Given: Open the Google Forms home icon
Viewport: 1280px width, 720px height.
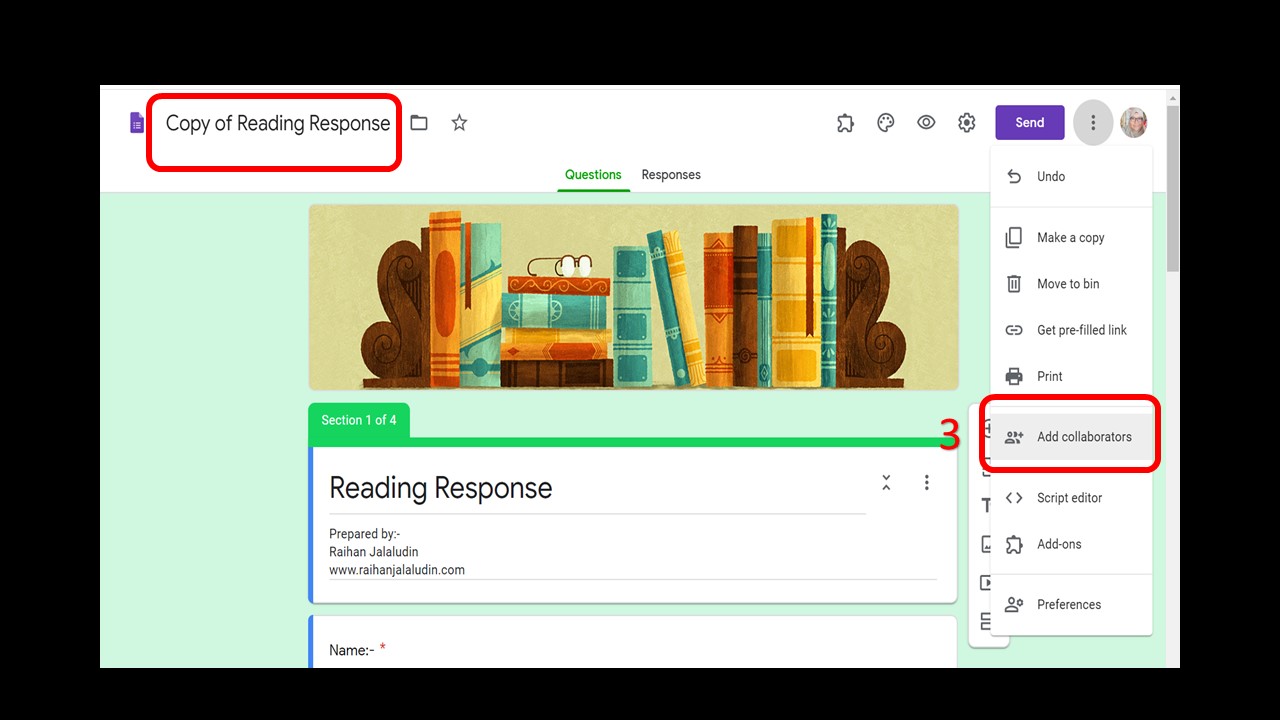Looking at the screenshot, I should 137,123.
